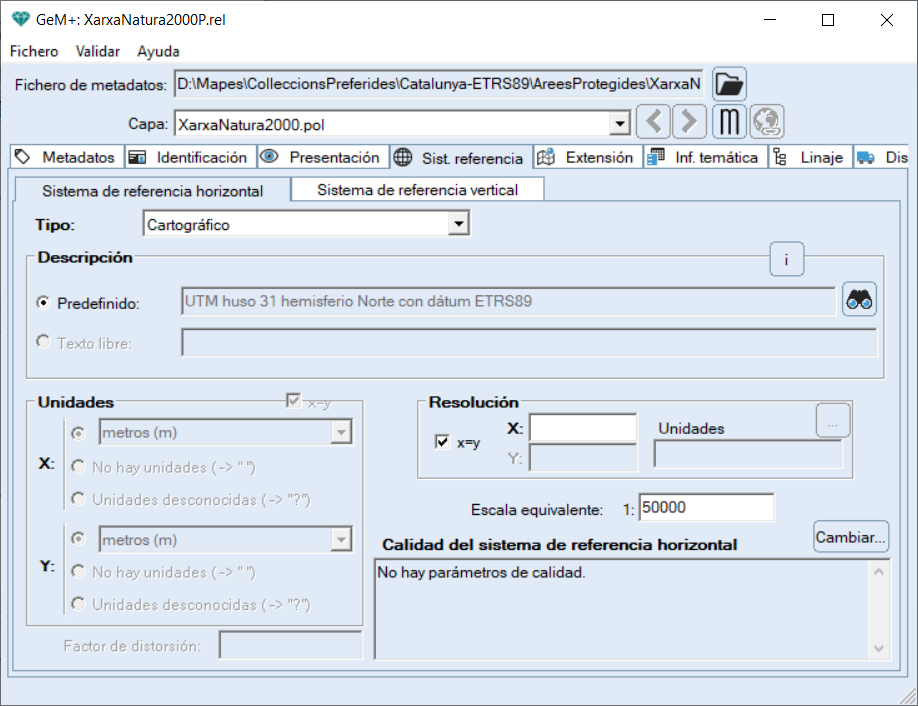Switch to Sistema de referencia vertical tab

[417, 190]
